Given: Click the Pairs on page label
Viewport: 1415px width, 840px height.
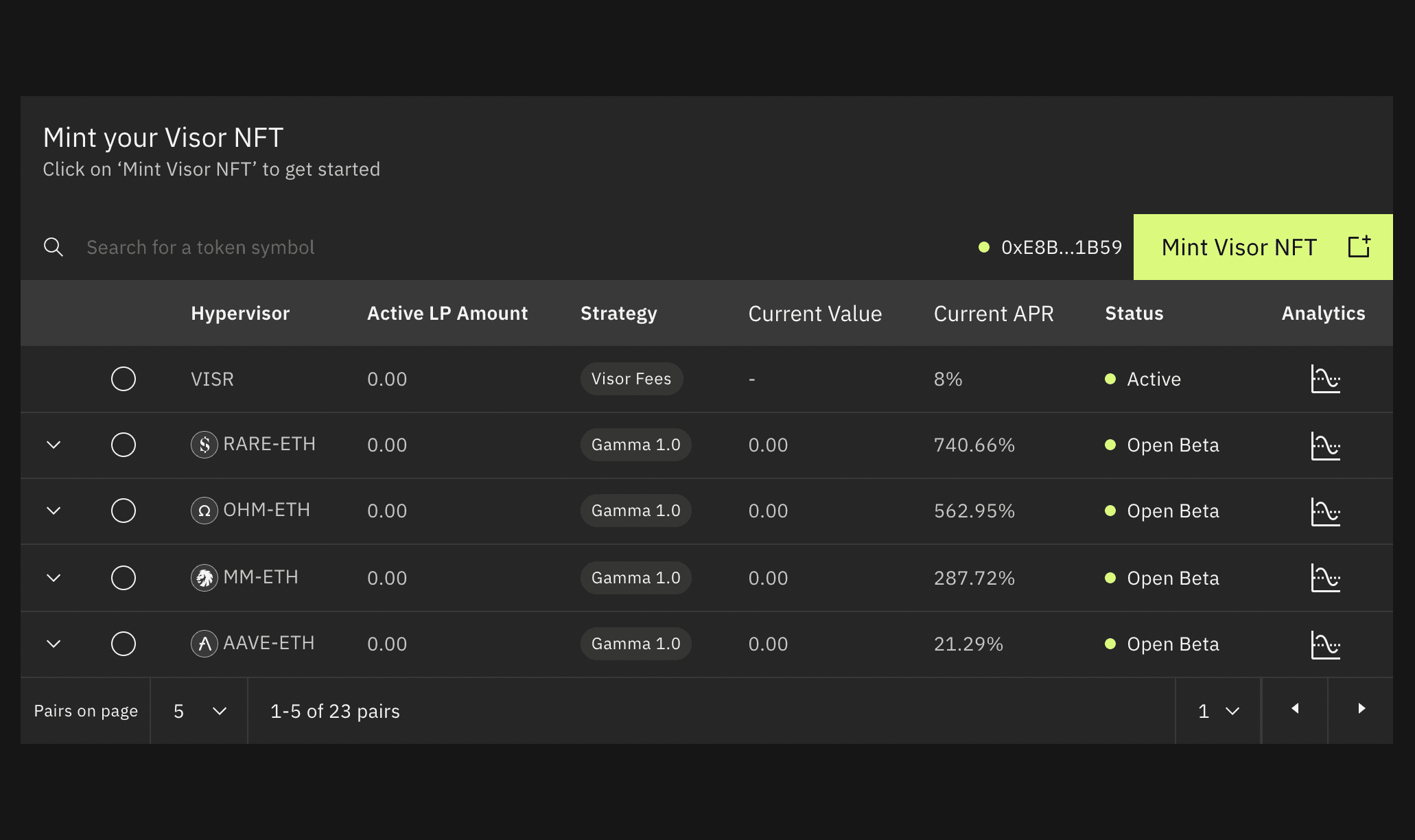Looking at the screenshot, I should tap(86, 711).
